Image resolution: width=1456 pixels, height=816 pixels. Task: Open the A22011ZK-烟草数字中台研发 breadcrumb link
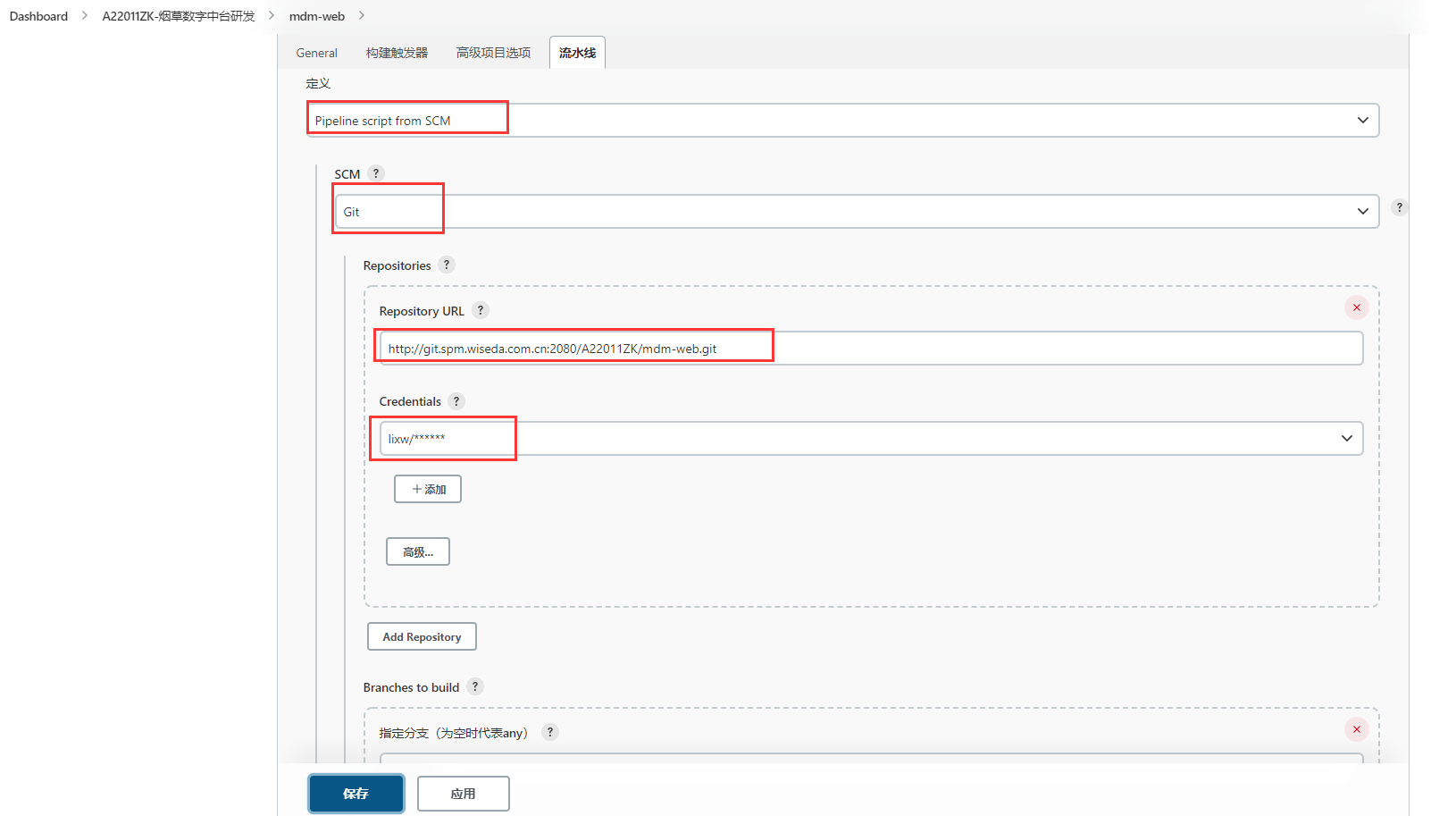tap(179, 16)
